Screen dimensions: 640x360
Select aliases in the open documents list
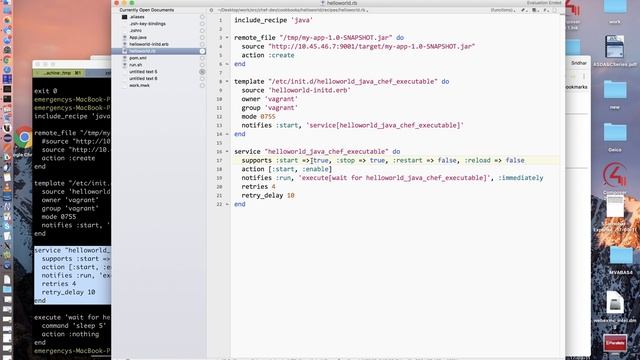[x=137, y=17]
